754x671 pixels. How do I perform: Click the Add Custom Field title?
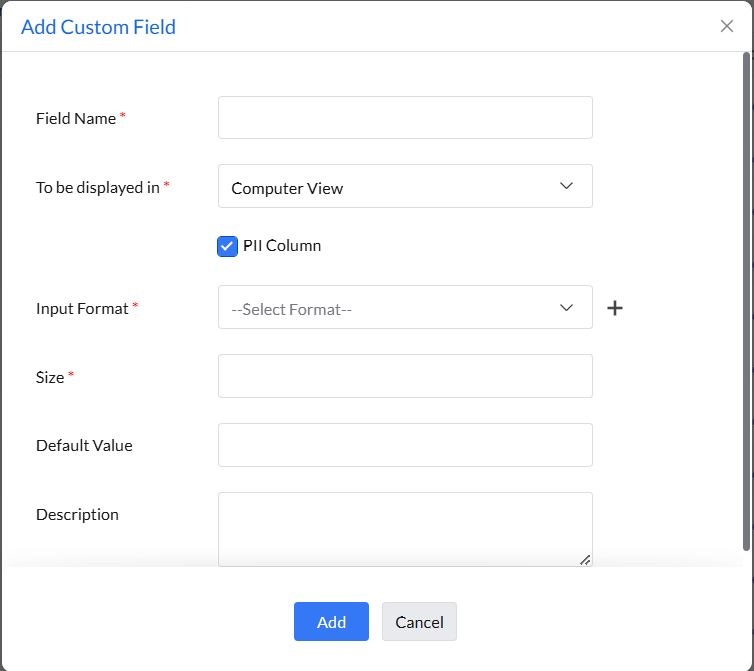pyautogui.click(x=98, y=27)
